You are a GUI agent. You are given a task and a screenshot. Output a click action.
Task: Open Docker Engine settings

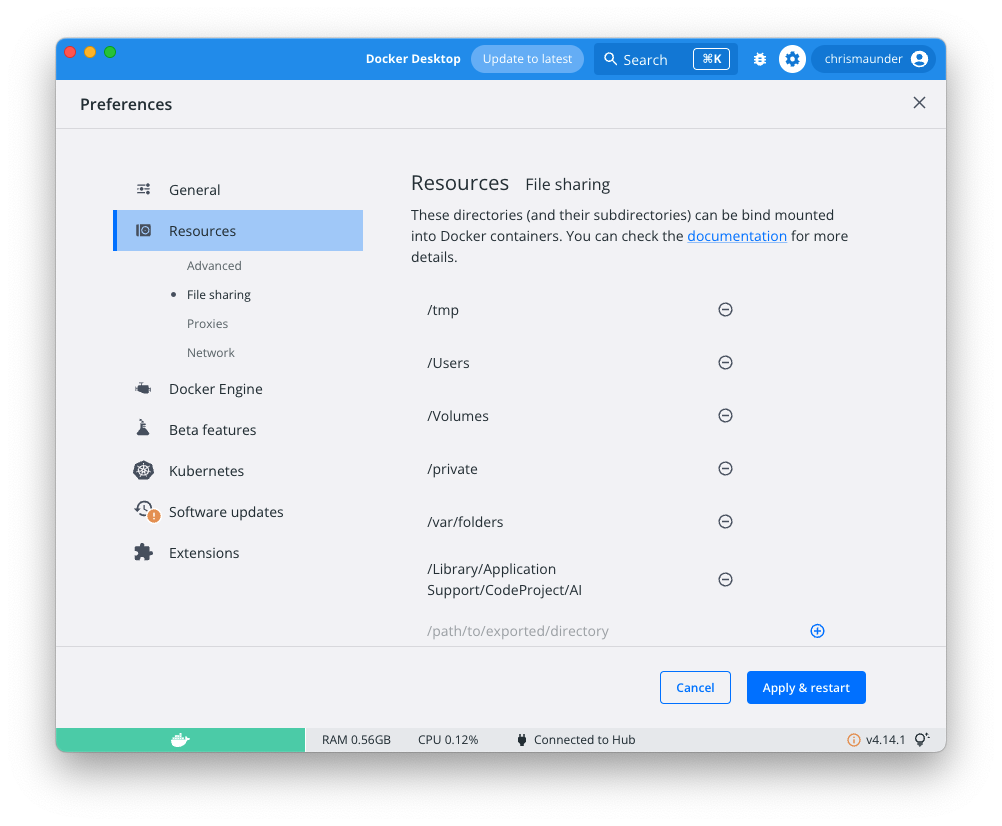coord(238,389)
